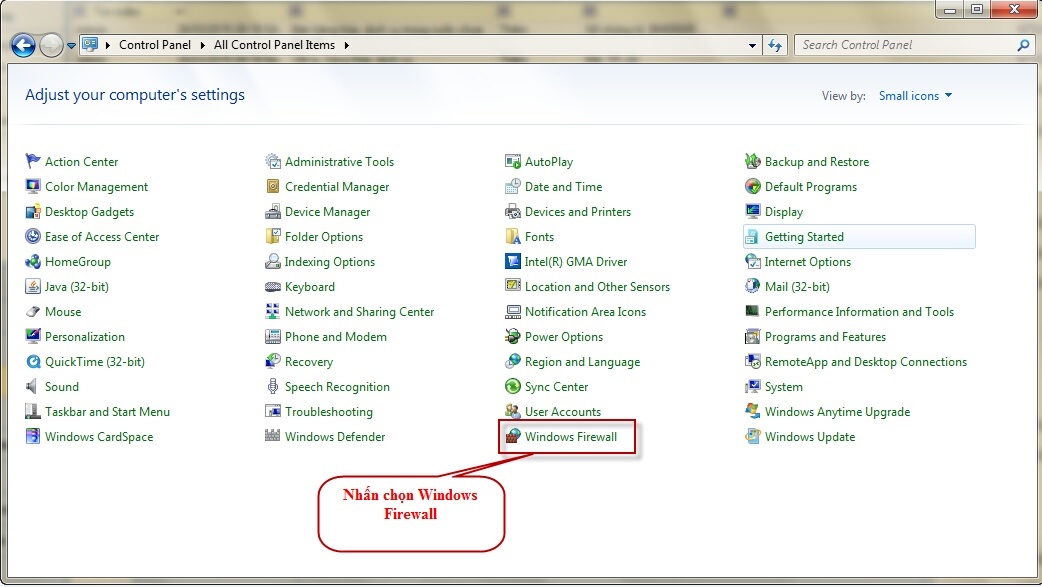Click the Programs and Features icon
1042x587 pixels.
tap(752, 336)
